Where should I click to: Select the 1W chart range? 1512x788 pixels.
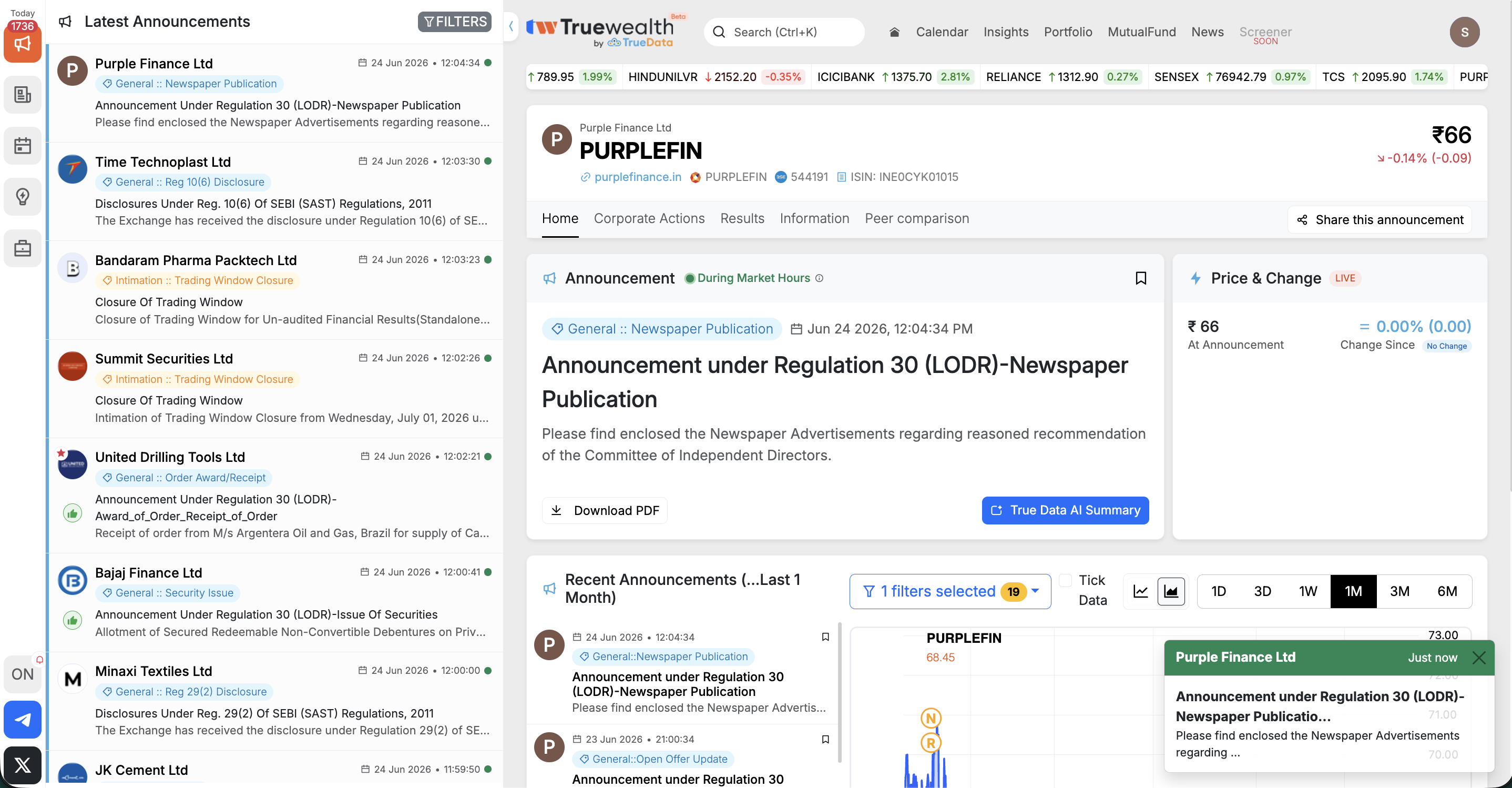(x=1307, y=591)
